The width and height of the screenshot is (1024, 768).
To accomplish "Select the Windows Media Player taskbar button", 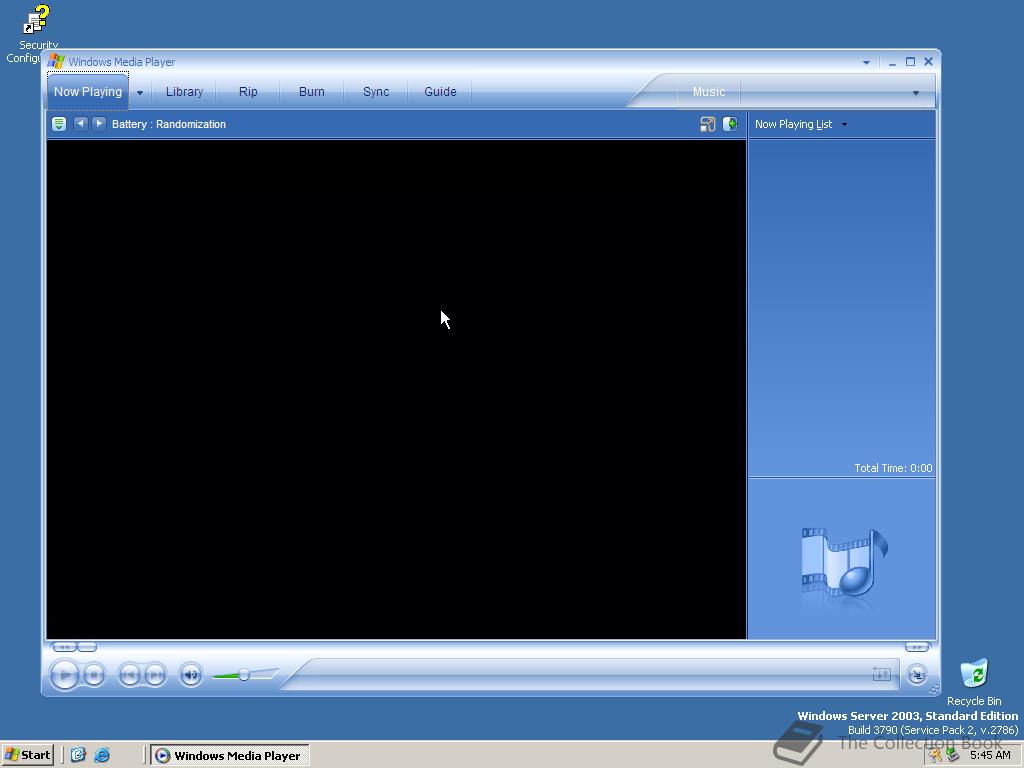I will click(x=229, y=756).
